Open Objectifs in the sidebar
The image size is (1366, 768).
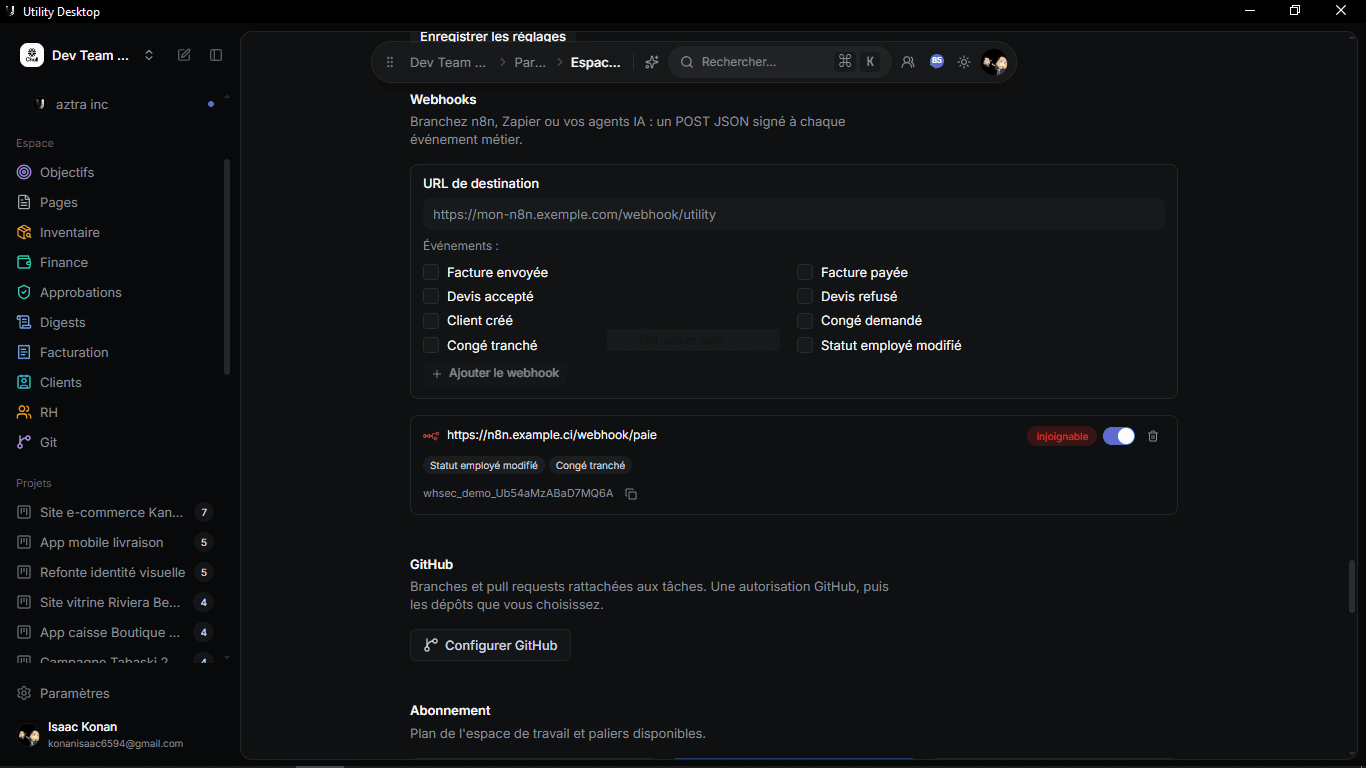(67, 172)
